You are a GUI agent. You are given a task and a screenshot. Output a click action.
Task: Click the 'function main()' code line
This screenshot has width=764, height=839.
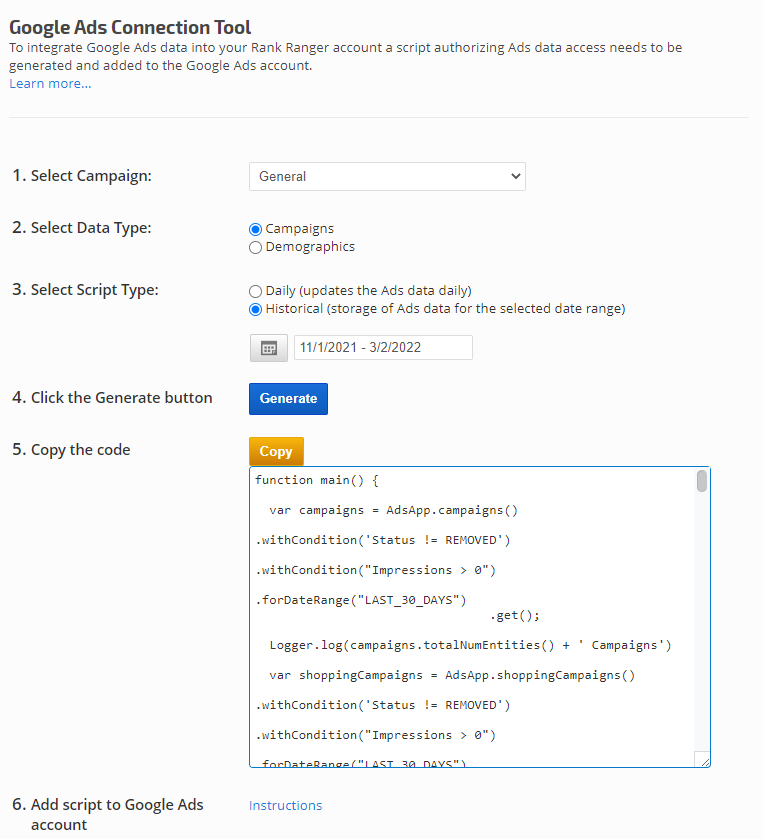point(317,480)
